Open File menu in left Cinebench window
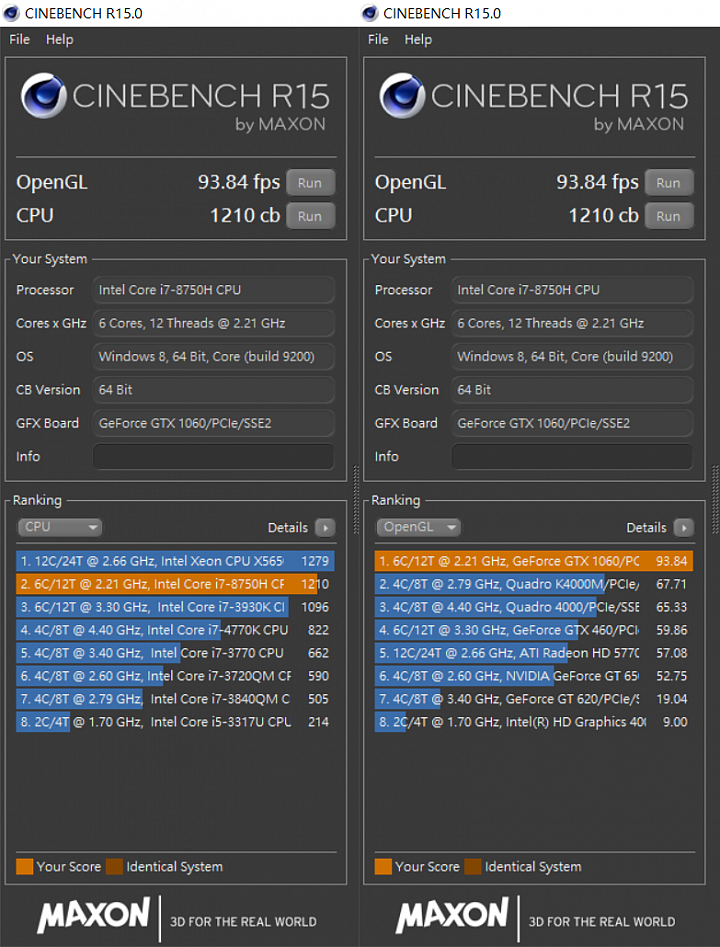Screen dimensions: 720x947 click(x=19, y=39)
